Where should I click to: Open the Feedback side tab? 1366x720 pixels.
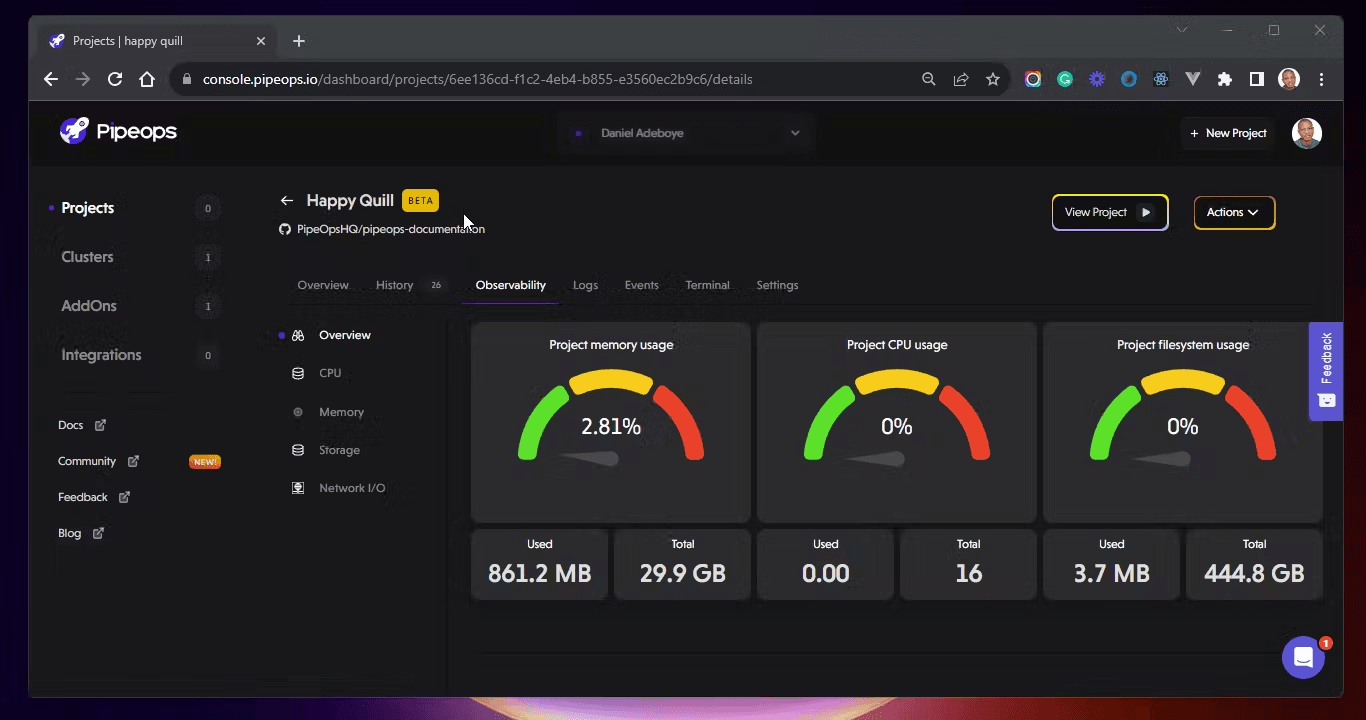(1326, 371)
